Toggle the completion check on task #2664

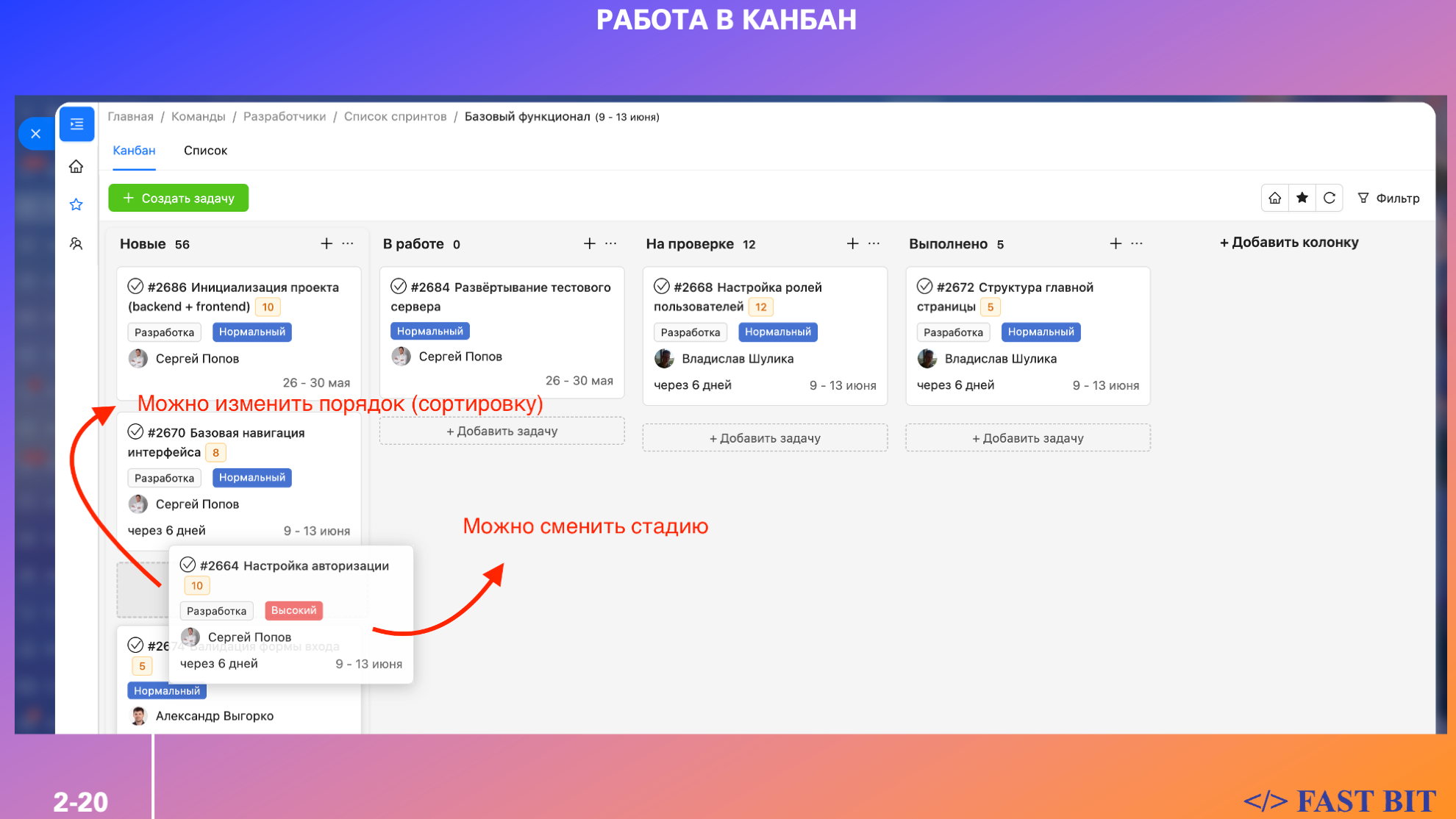click(x=188, y=565)
